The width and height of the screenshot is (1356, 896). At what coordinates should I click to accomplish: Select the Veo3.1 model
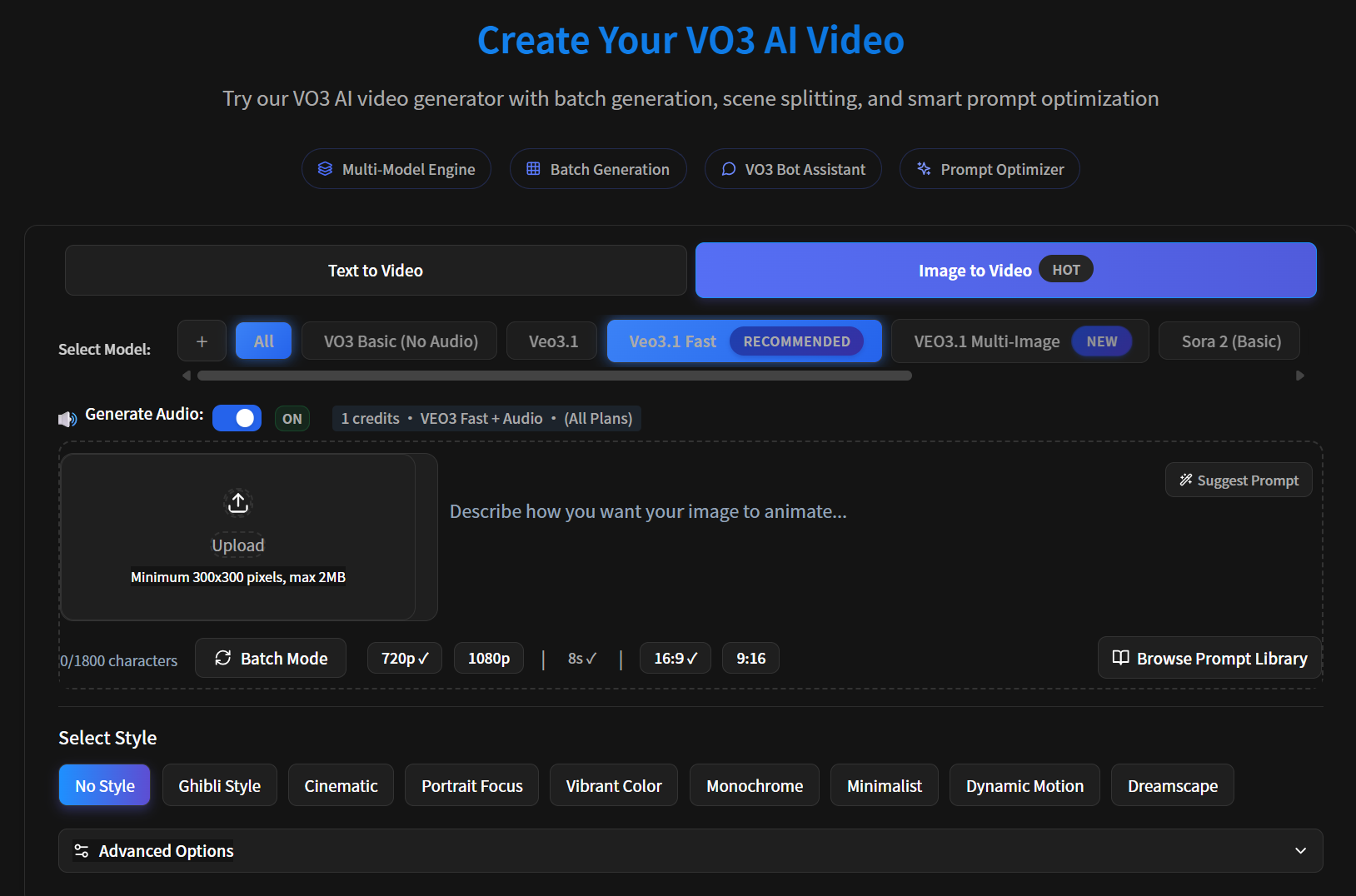[x=552, y=341]
